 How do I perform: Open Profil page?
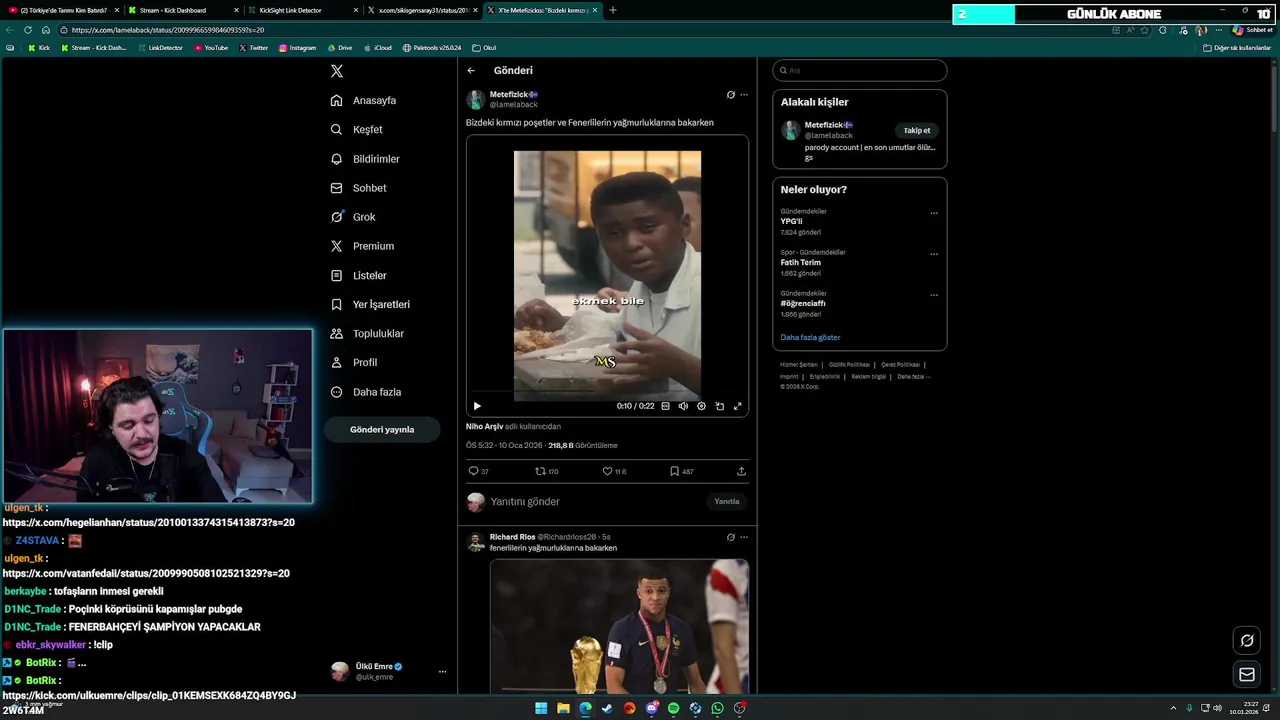354,362
